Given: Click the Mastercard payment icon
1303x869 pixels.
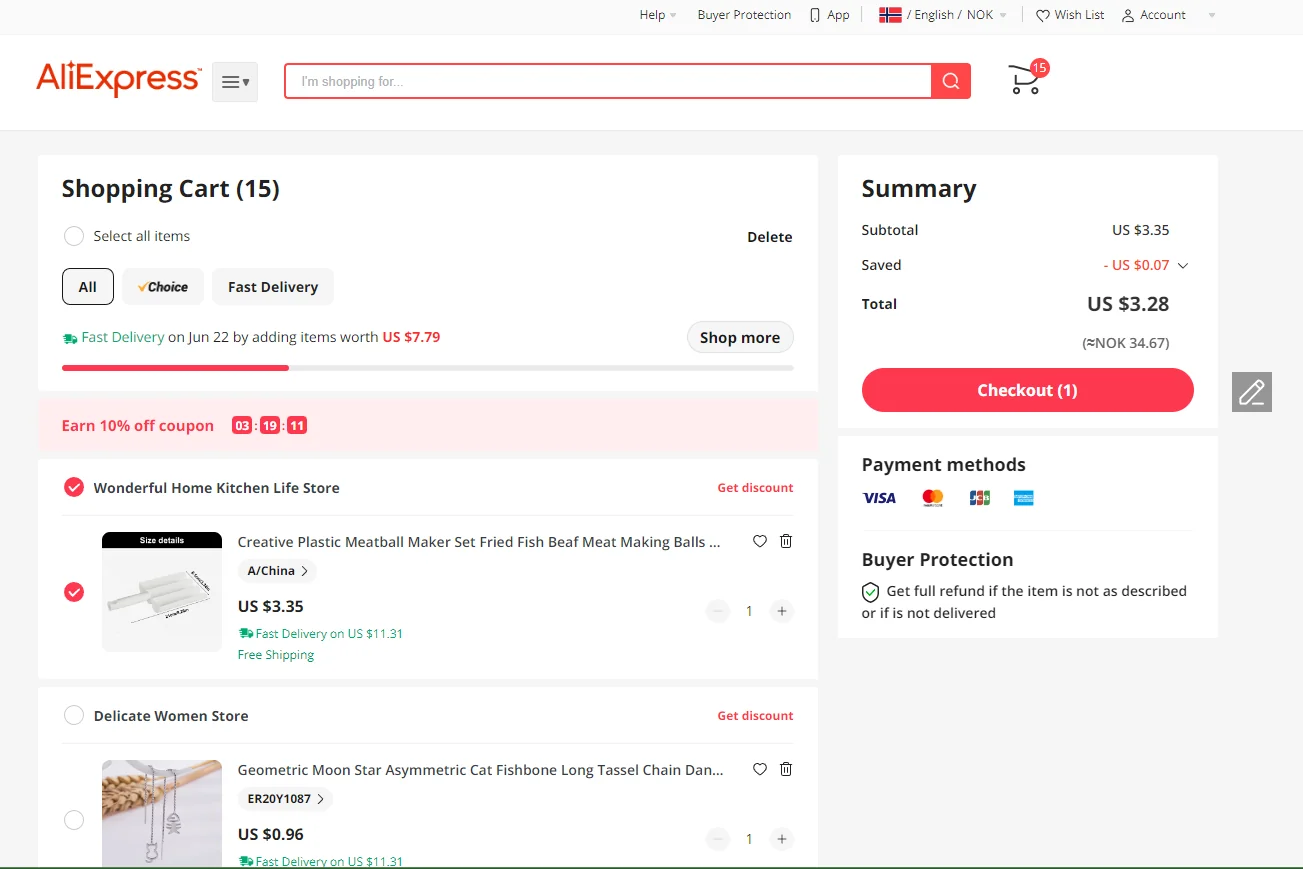Looking at the screenshot, I should point(933,498).
